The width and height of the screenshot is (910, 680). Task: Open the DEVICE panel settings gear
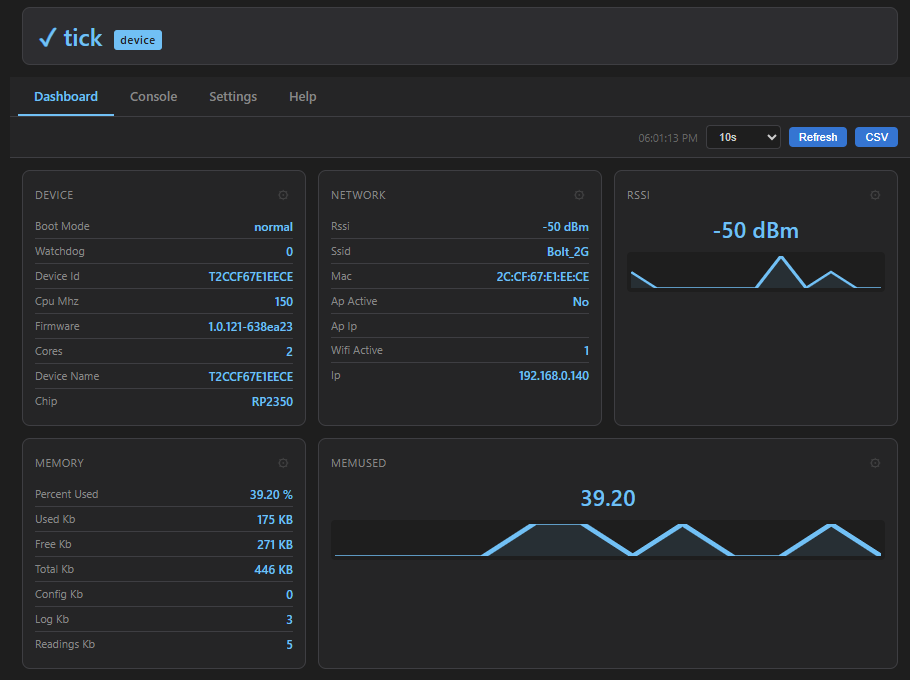pos(283,195)
